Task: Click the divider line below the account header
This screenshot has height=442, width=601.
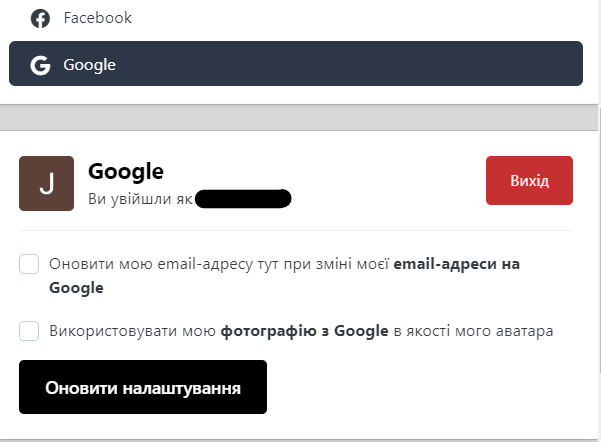Action: 295,231
